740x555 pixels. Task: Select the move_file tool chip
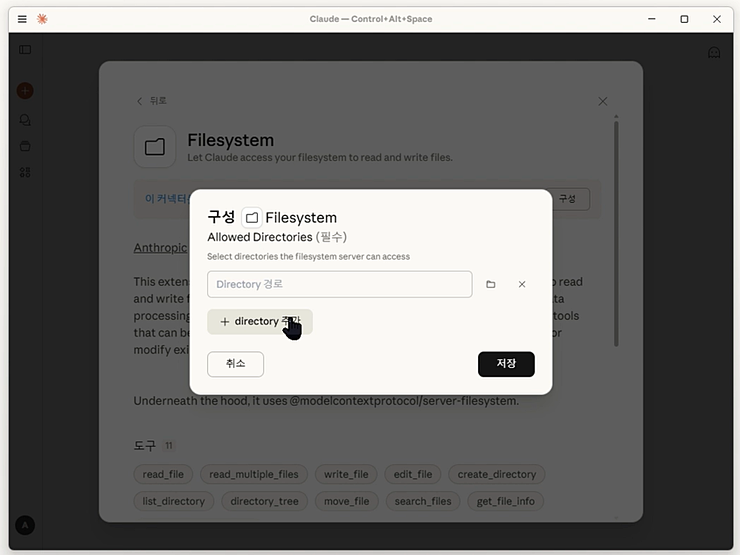pos(346,501)
